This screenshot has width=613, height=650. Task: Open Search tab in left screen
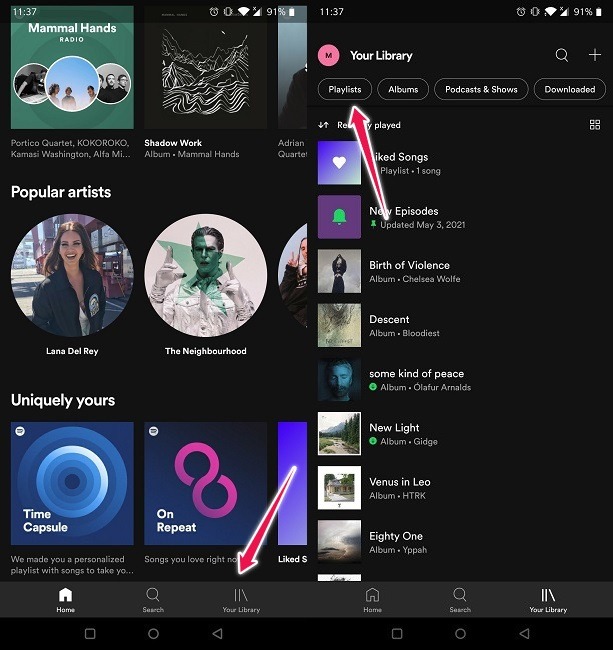[153, 600]
